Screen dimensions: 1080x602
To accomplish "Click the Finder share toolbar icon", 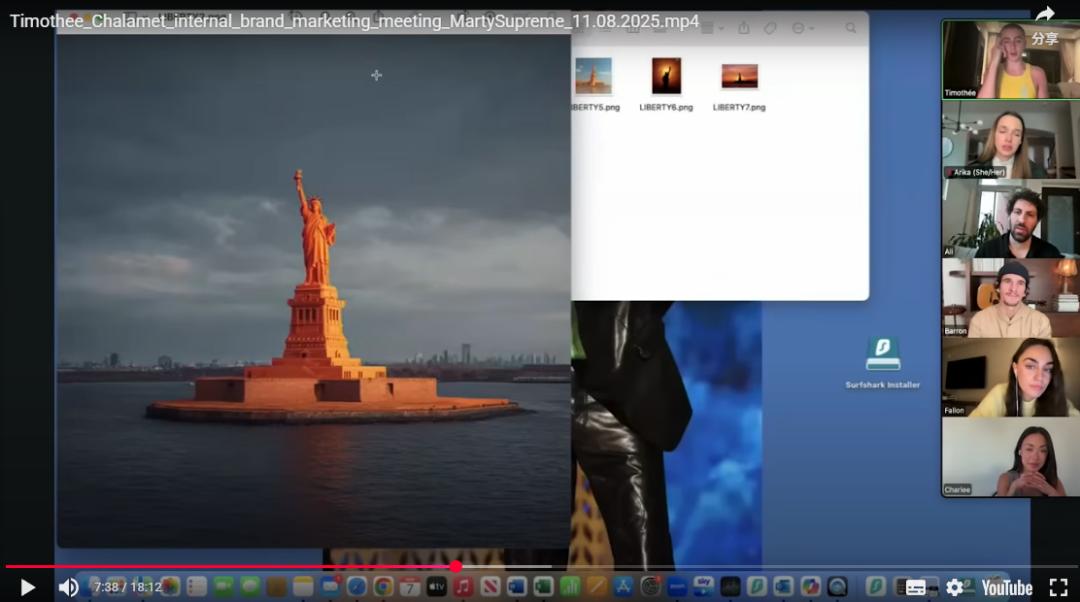I will pos(743,28).
